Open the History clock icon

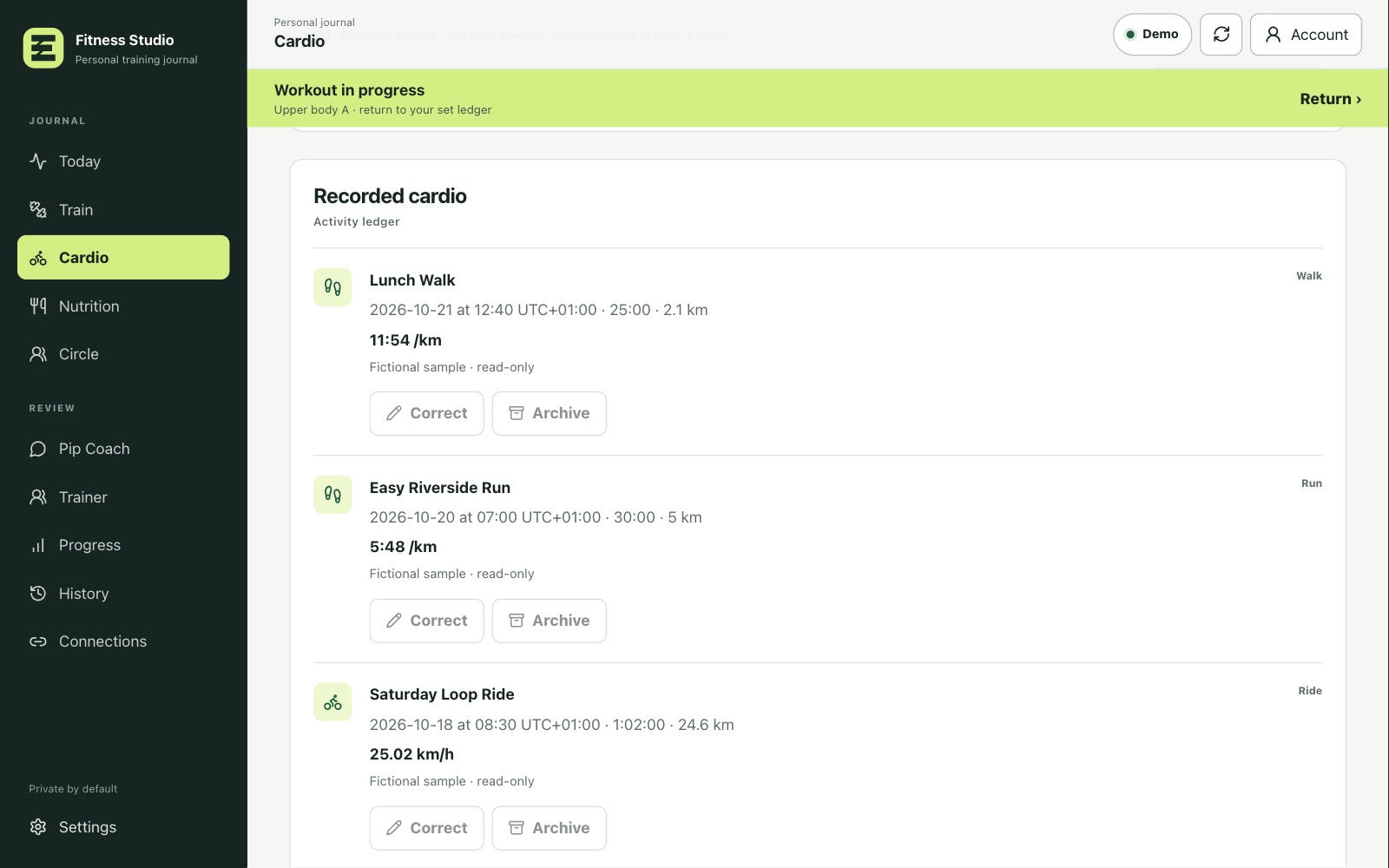coord(38,594)
